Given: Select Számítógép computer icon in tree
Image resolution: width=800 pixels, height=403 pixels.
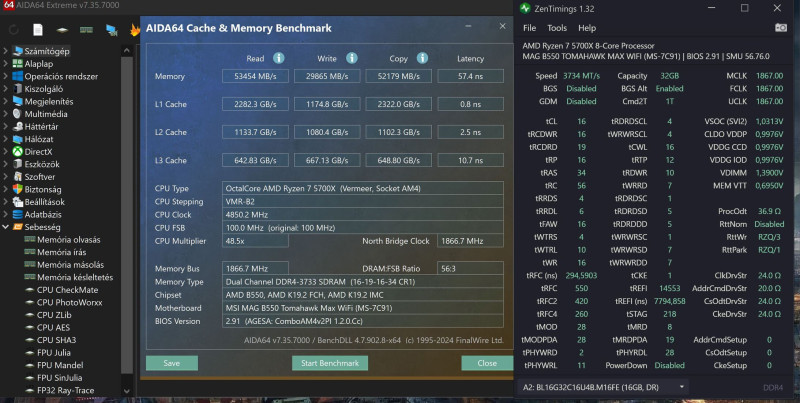Looking at the screenshot, I should 18,51.
